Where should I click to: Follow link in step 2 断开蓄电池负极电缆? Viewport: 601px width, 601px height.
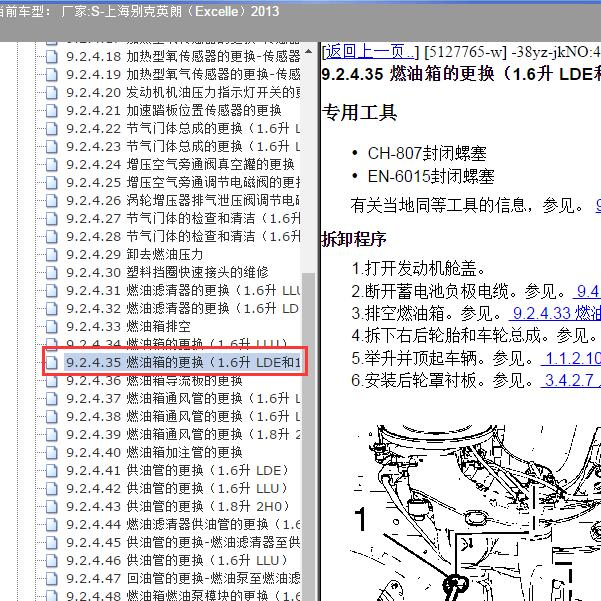pyautogui.click(x=587, y=292)
